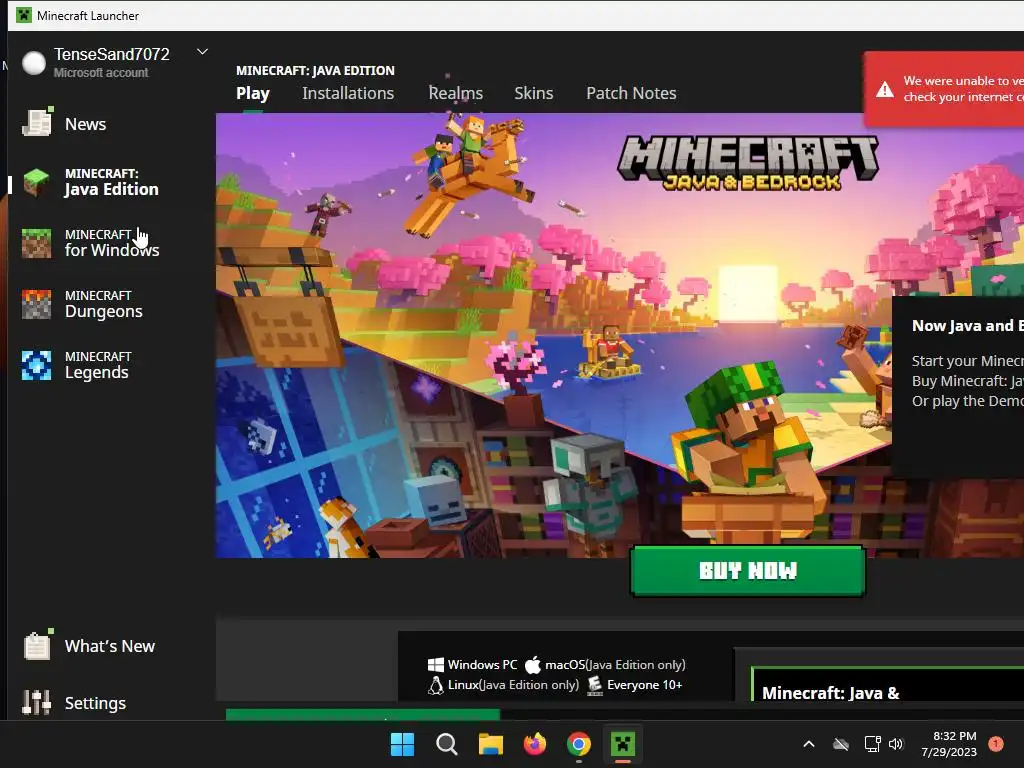
Task: Click the macOS Apple platform logo
Action: click(x=533, y=665)
